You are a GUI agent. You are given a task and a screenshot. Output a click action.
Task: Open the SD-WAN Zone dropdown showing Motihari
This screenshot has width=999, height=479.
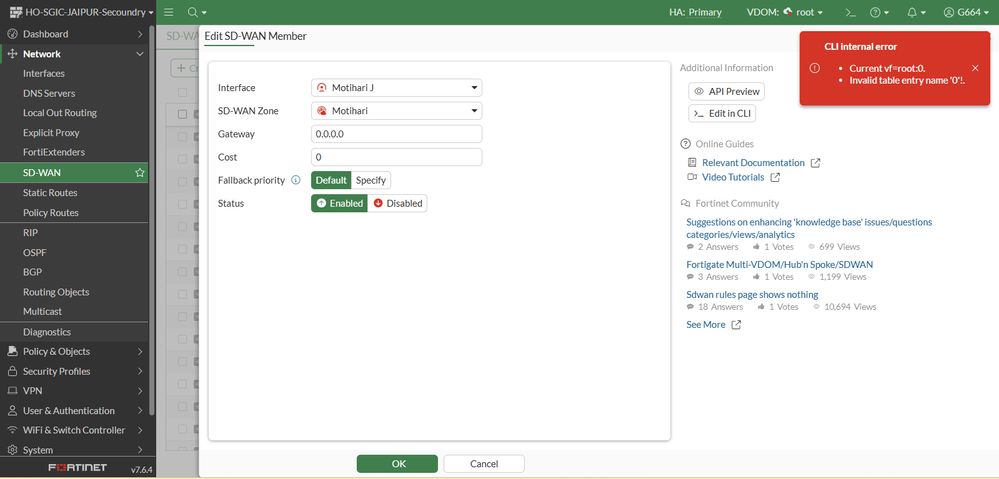396,111
